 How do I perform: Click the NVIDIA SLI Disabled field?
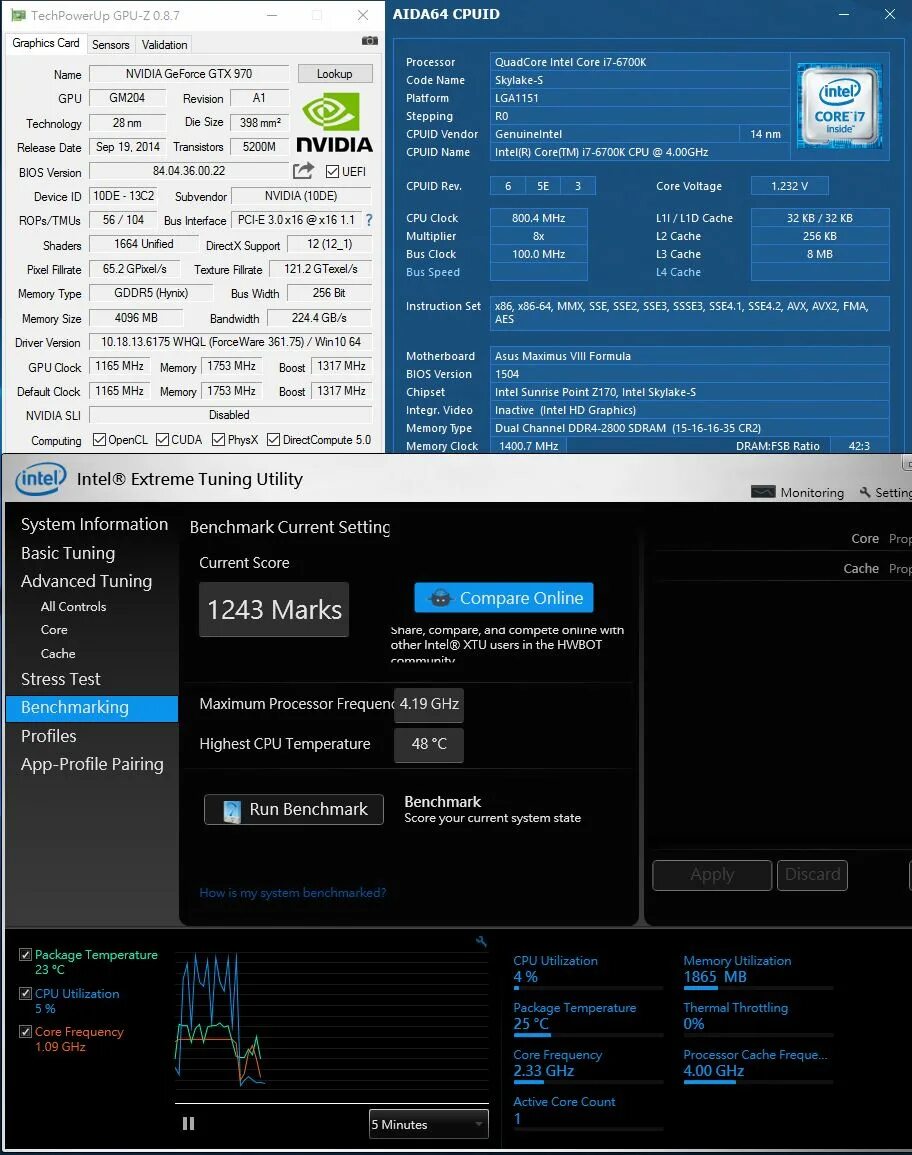(x=230, y=415)
